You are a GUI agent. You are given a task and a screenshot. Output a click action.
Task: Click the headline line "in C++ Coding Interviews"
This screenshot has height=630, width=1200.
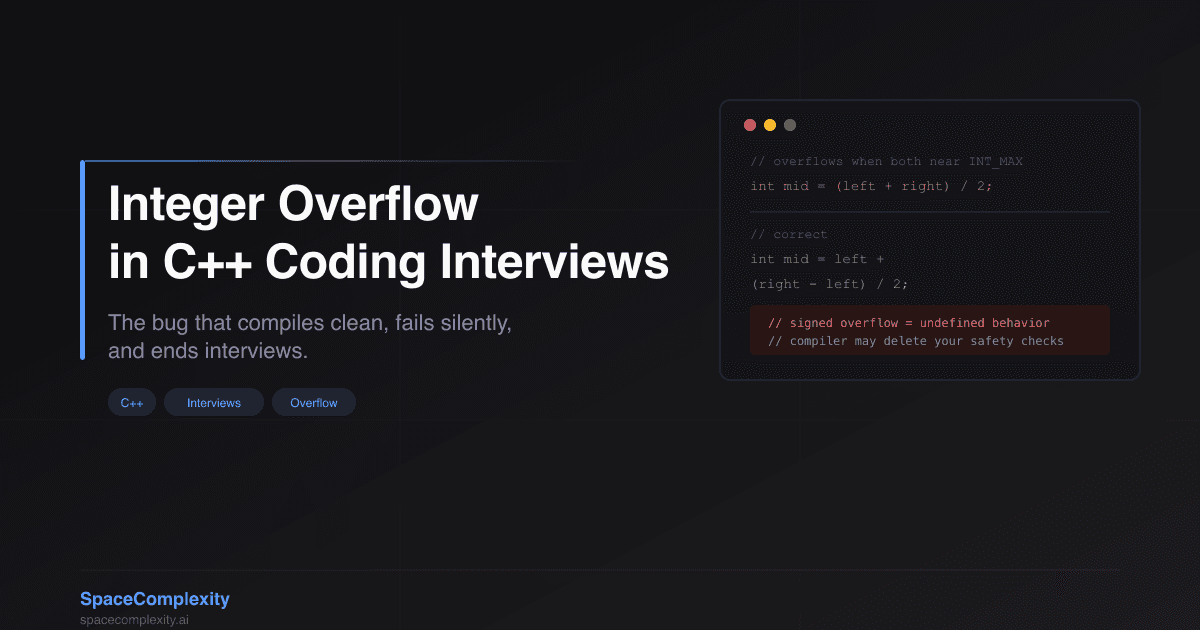pos(388,262)
